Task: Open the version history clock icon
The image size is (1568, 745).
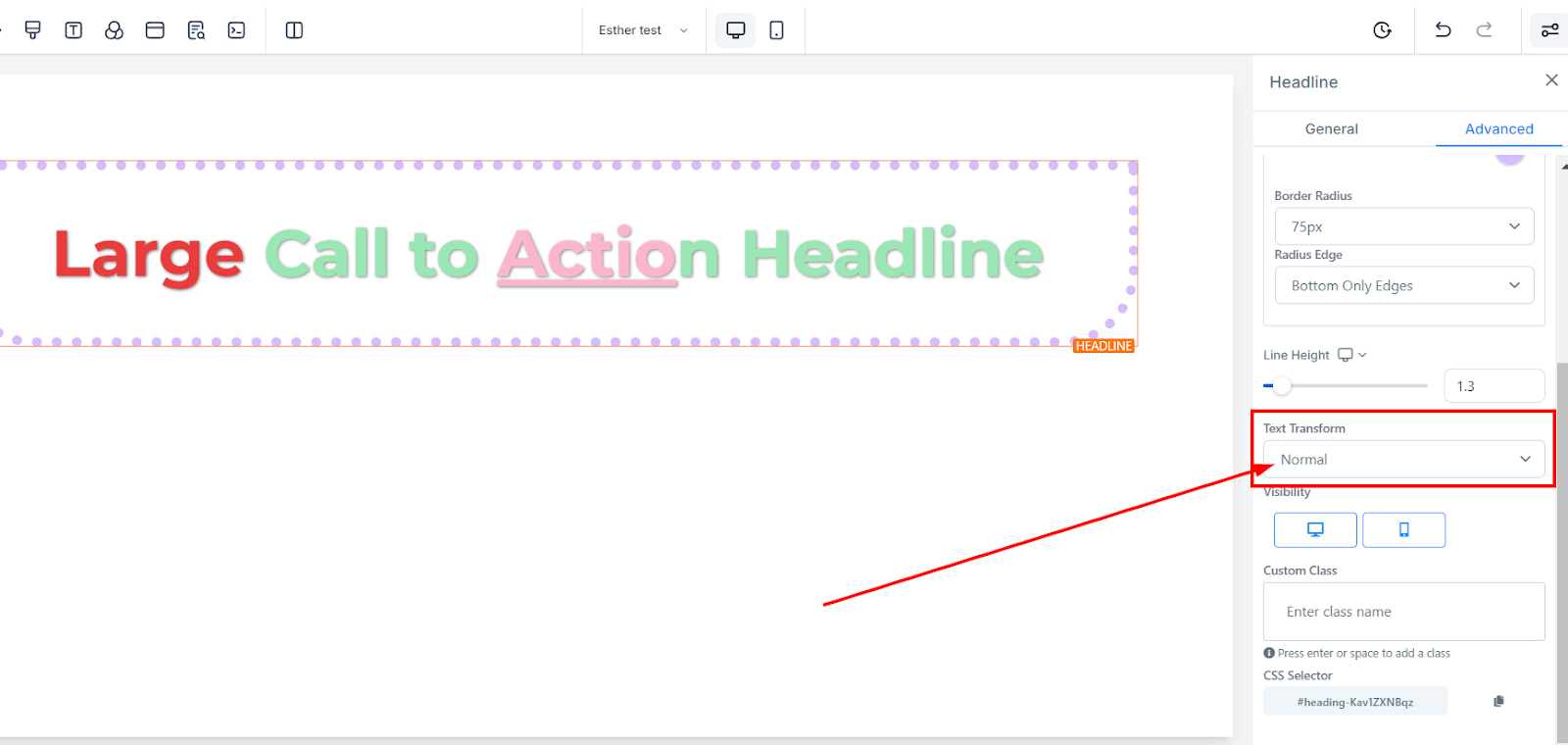Action: pos(1382,30)
